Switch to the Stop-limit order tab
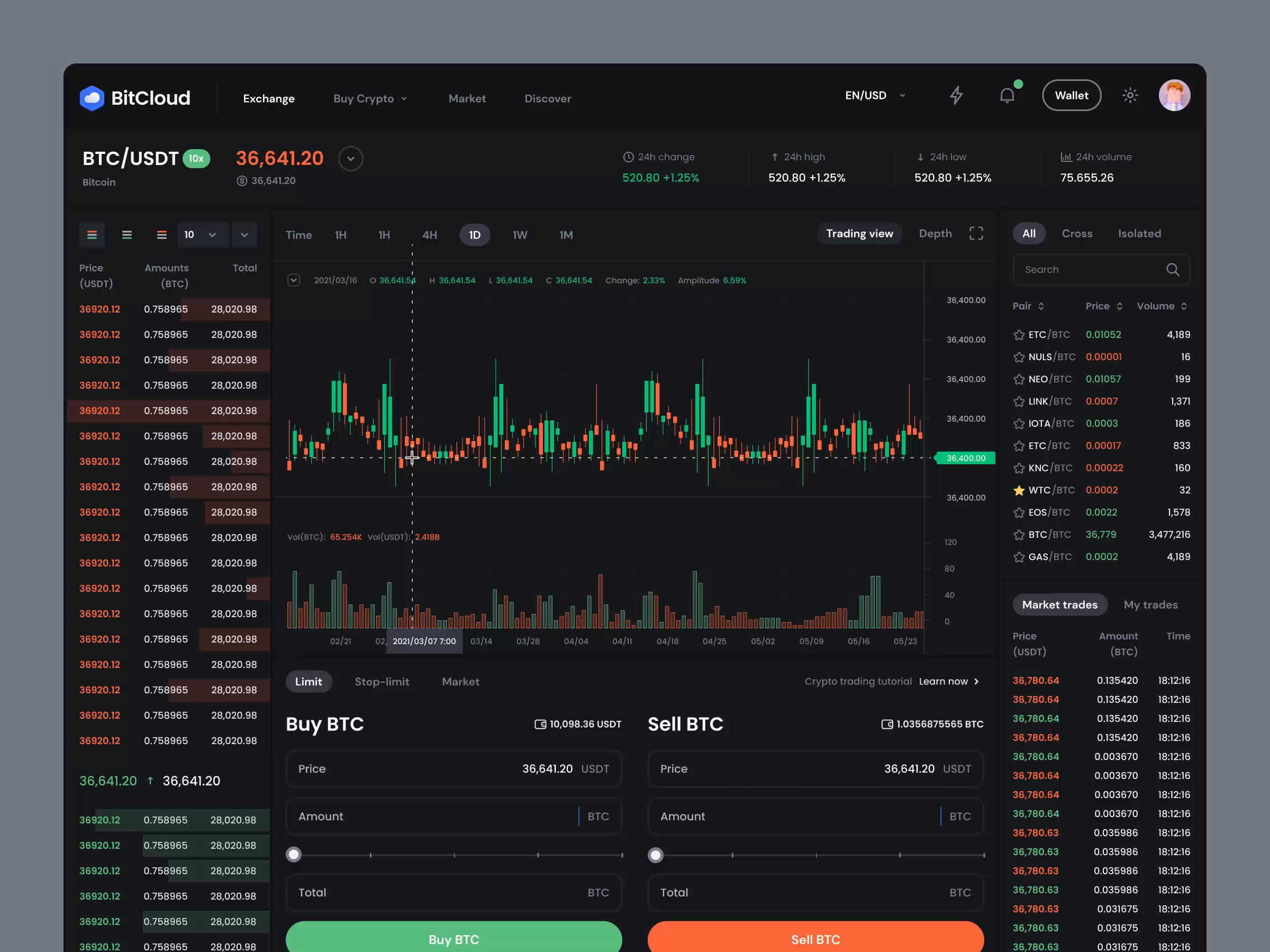 point(382,681)
